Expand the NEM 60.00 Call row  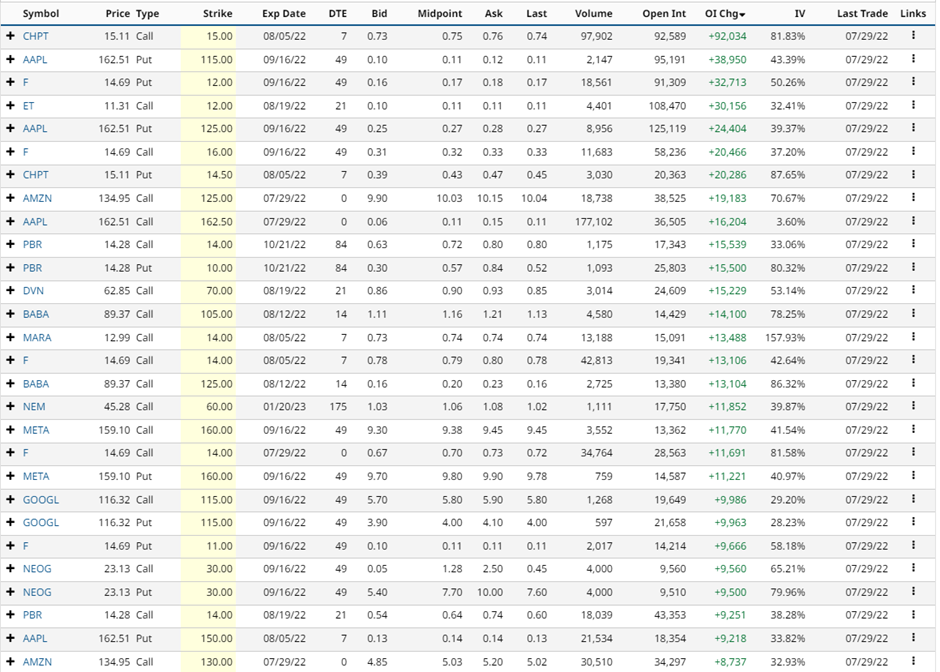(10, 406)
